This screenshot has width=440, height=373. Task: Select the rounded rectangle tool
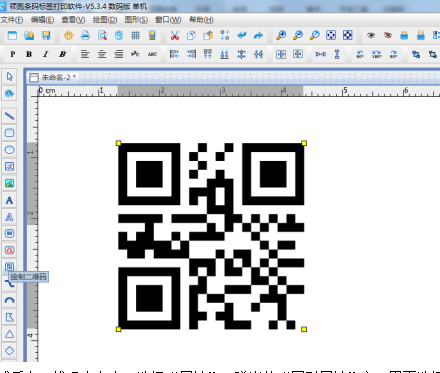[9, 133]
